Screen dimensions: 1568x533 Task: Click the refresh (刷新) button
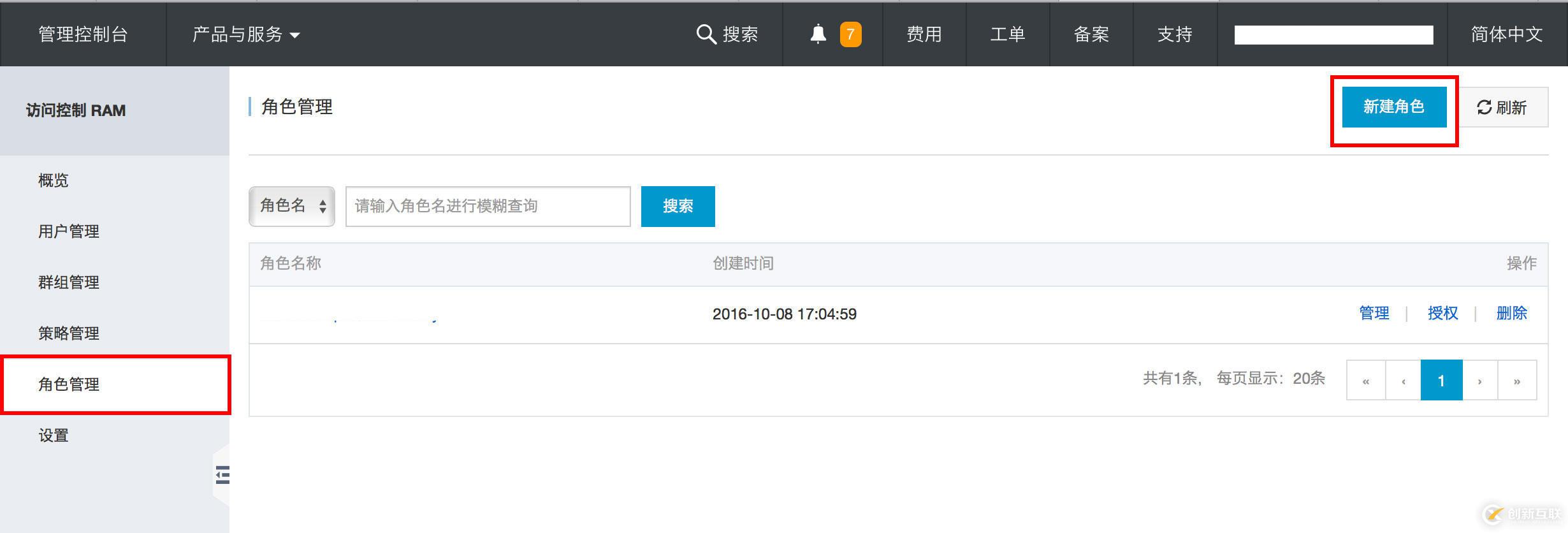click(1502, 107)
